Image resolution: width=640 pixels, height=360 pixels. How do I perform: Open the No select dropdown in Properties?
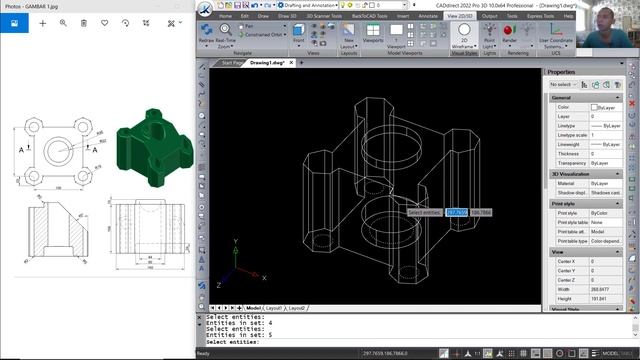point(563,84)
